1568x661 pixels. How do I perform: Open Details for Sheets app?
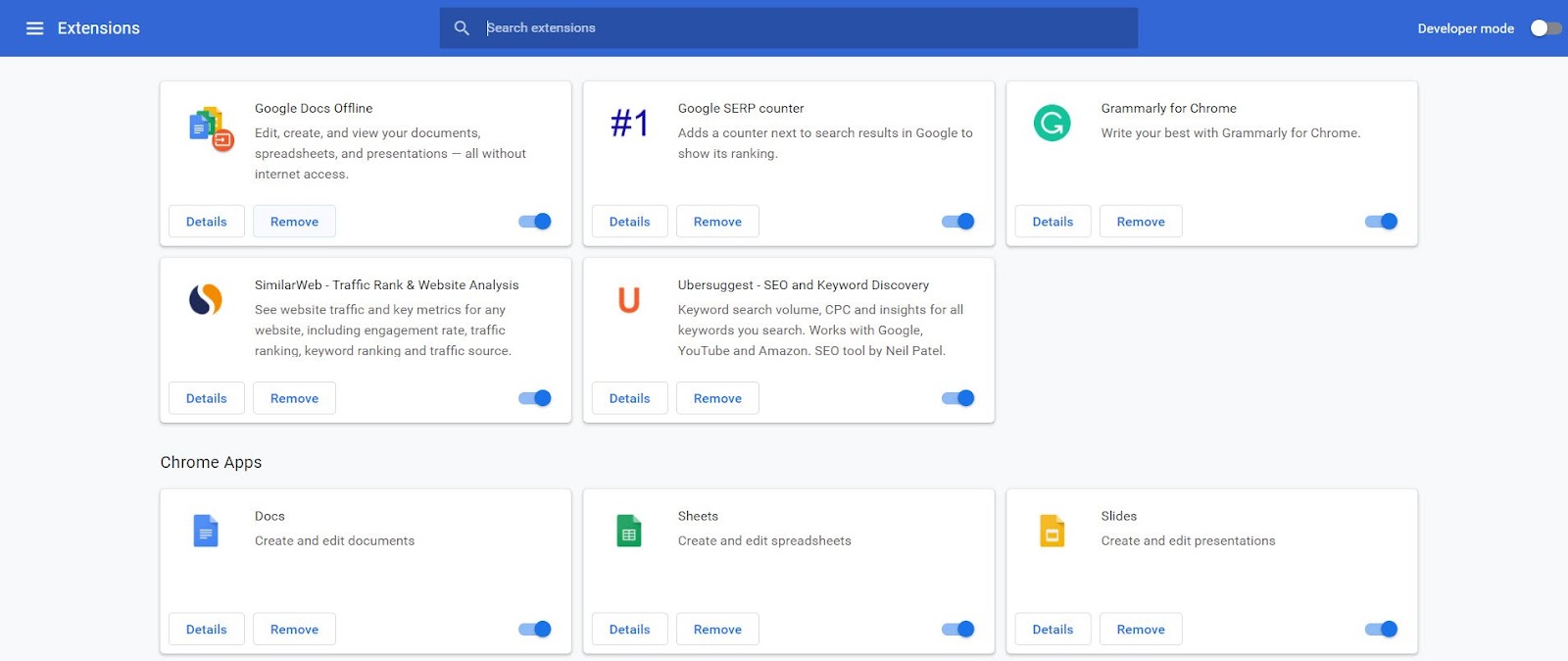coord(630,630)
